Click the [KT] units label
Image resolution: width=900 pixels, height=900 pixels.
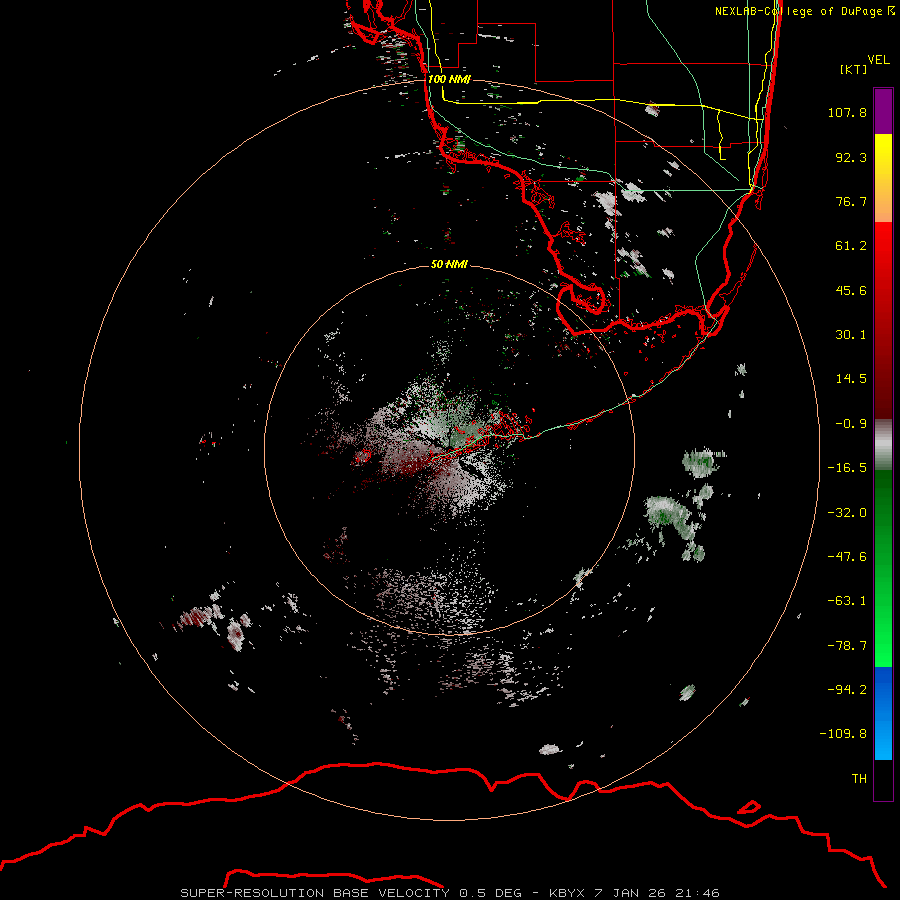(x=854, y=69)
